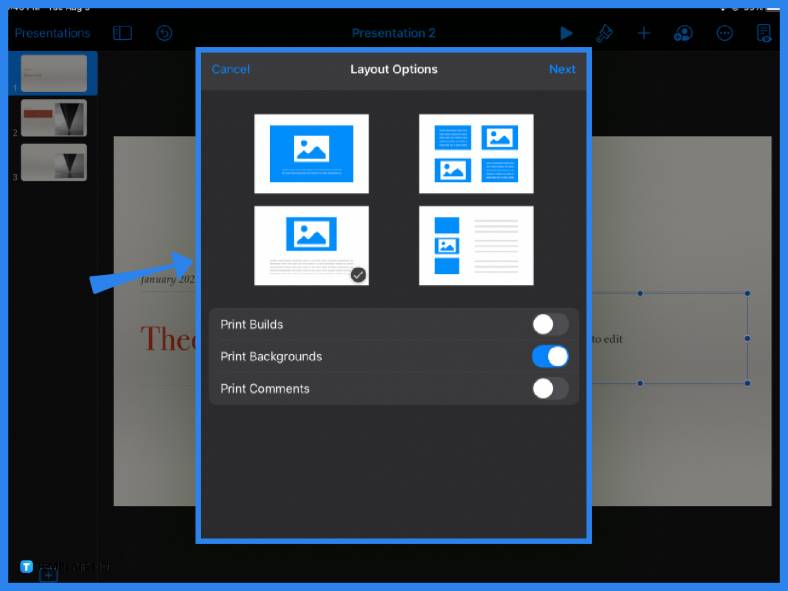The image size is (788, 591).
Task: Tap the Play presentation icon
Action: pos(566,33)
